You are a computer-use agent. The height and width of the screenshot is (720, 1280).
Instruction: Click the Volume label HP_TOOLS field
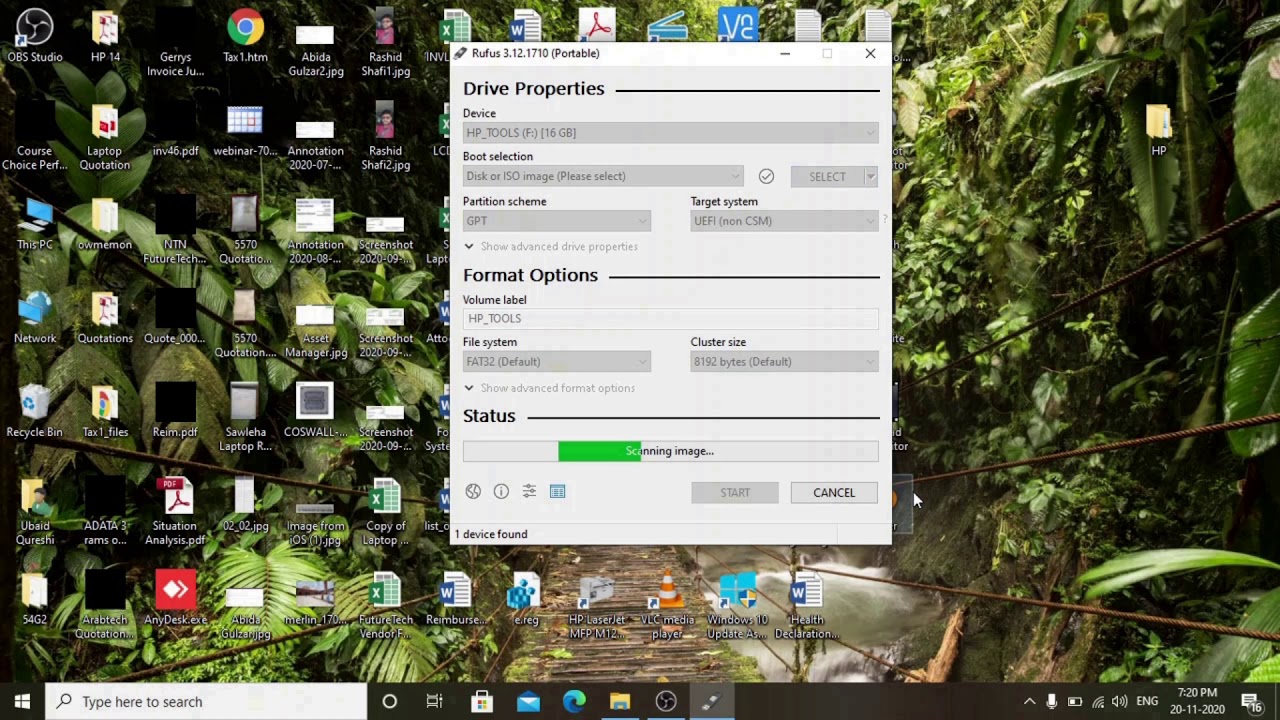(671, 318)
